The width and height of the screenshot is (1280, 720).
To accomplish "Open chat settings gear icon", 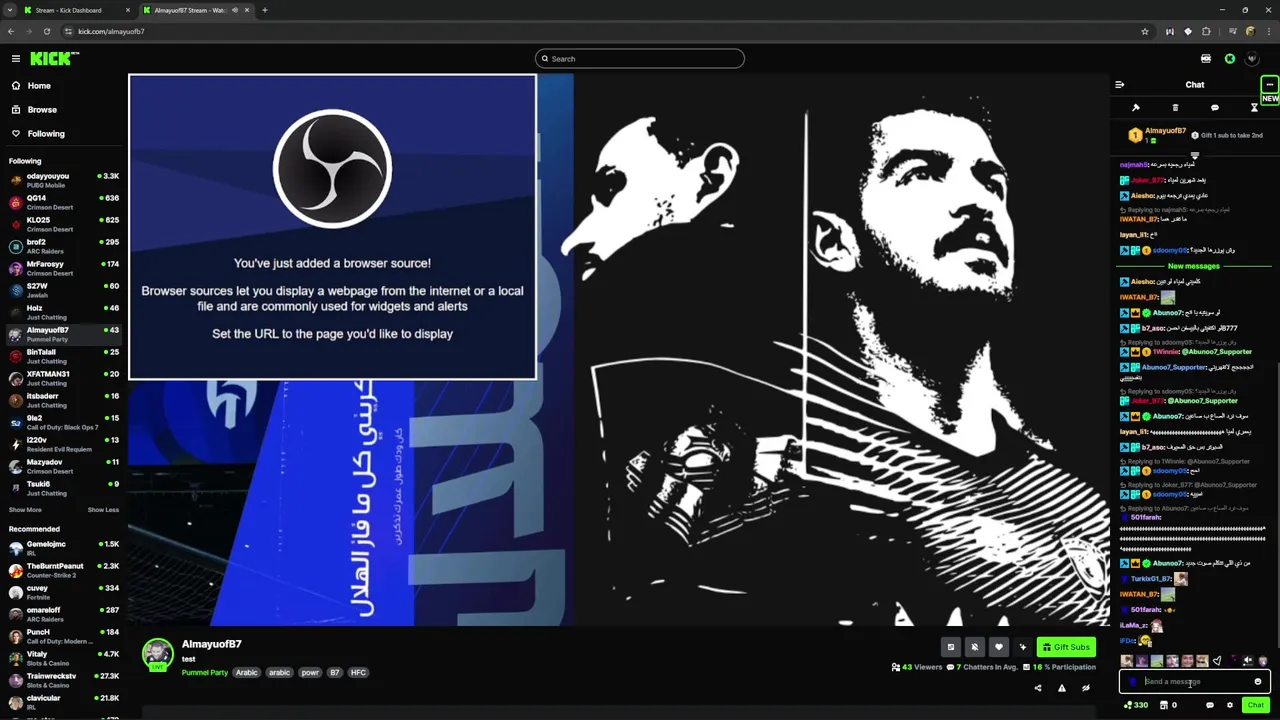I will (1230, 705).
